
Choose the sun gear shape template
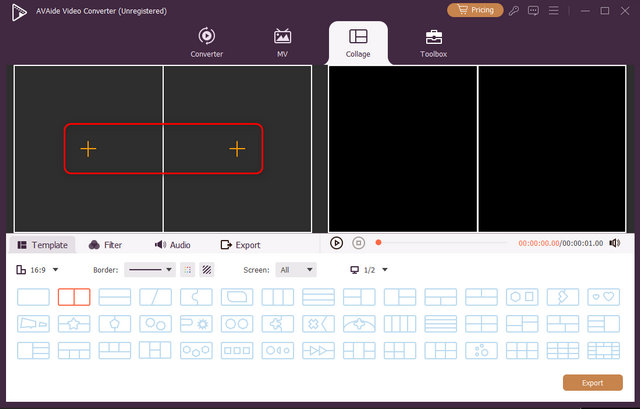click(196, 324)
